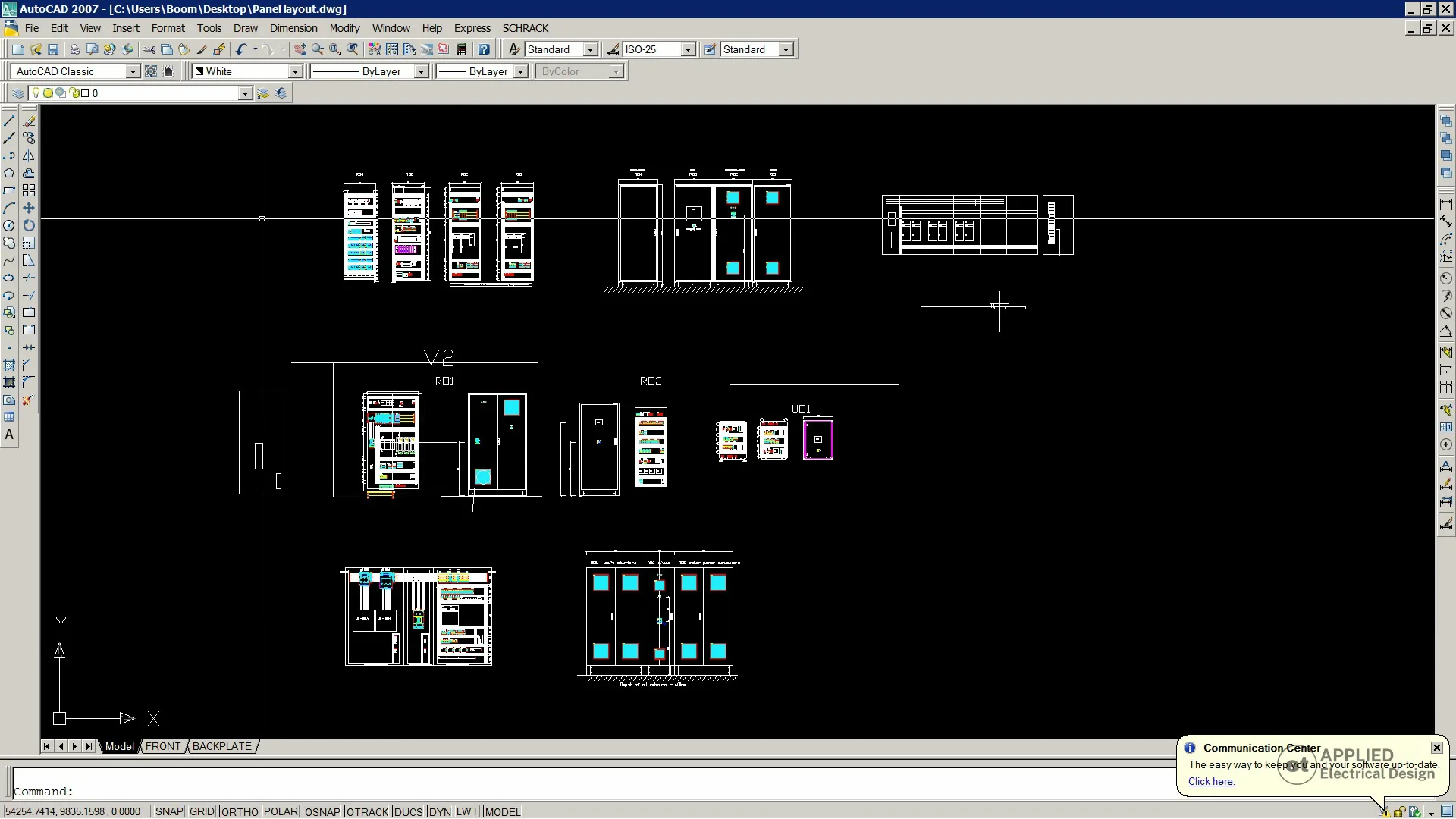Select the Line draw tool
The image size is (1456, 819).
[9, 121]
